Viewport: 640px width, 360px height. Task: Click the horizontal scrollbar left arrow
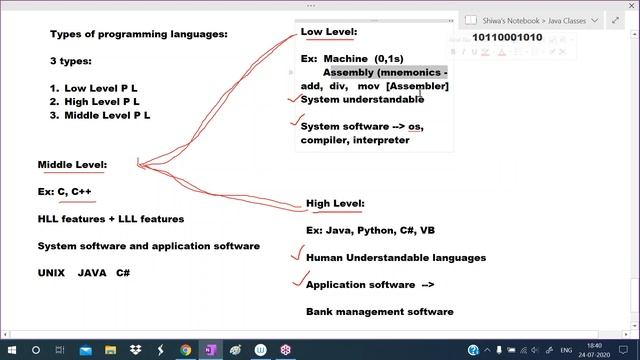click(x=5, y=334)
